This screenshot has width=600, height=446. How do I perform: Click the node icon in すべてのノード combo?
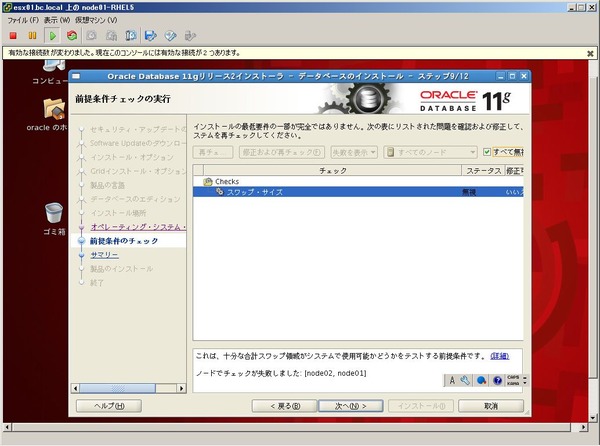(x=390, y=152)
